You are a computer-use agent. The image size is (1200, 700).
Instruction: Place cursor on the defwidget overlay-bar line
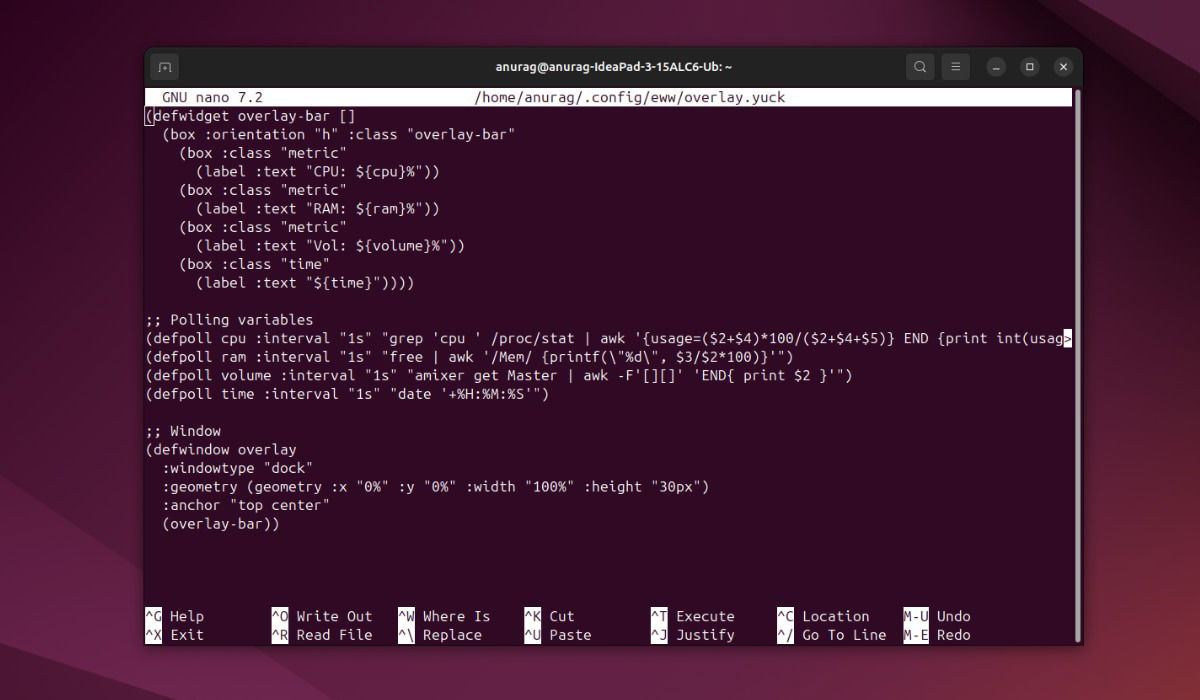(x=250, y=116)
